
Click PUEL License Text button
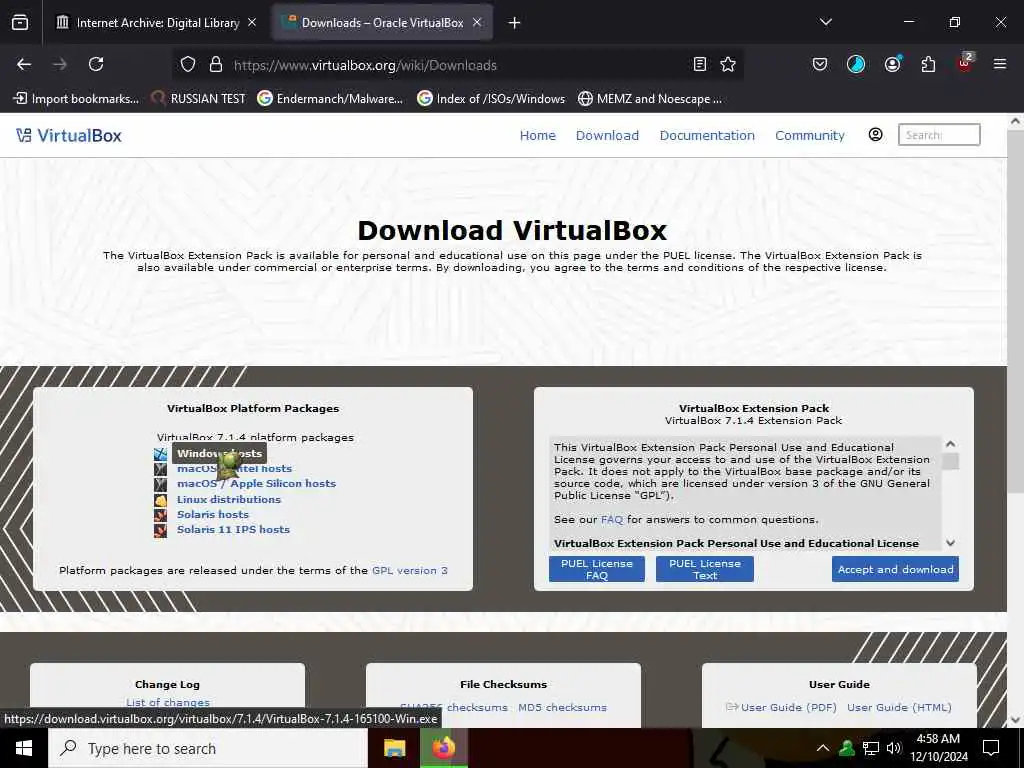point(705,569)
